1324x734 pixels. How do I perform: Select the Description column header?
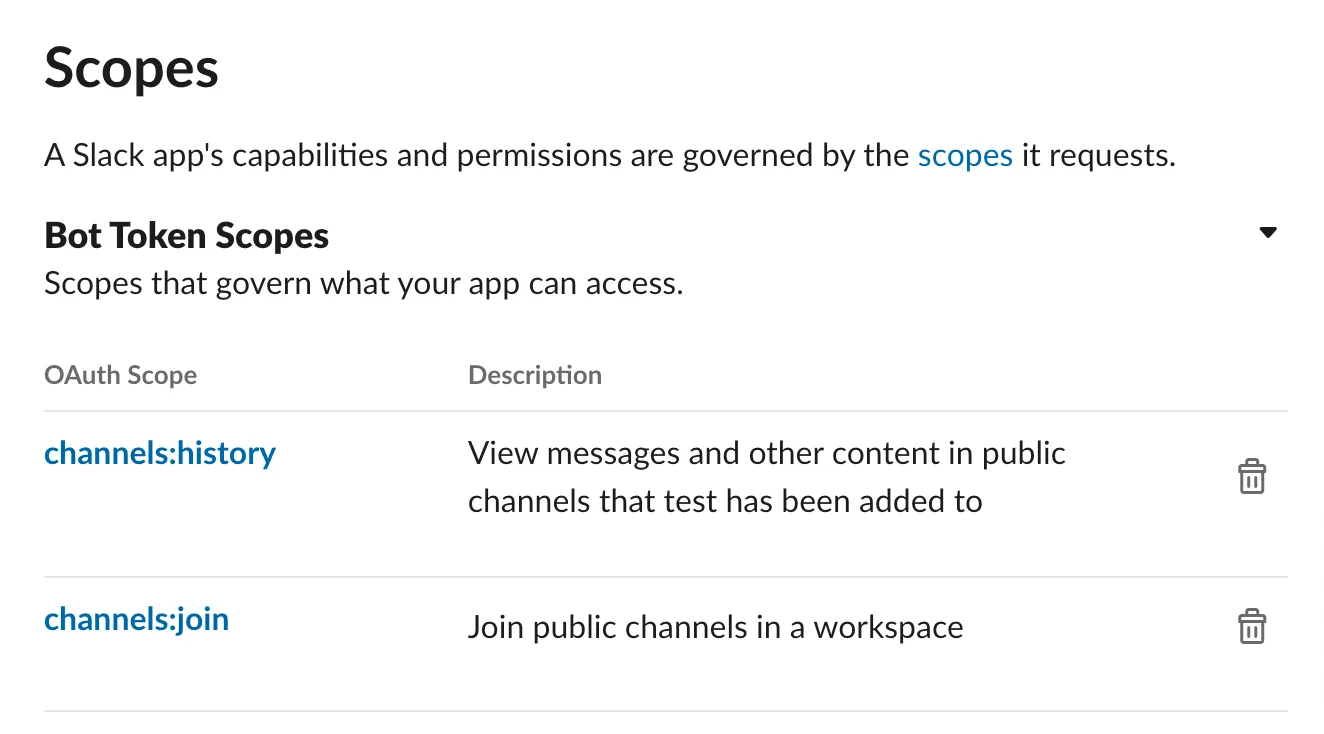[x=535, y=375]
